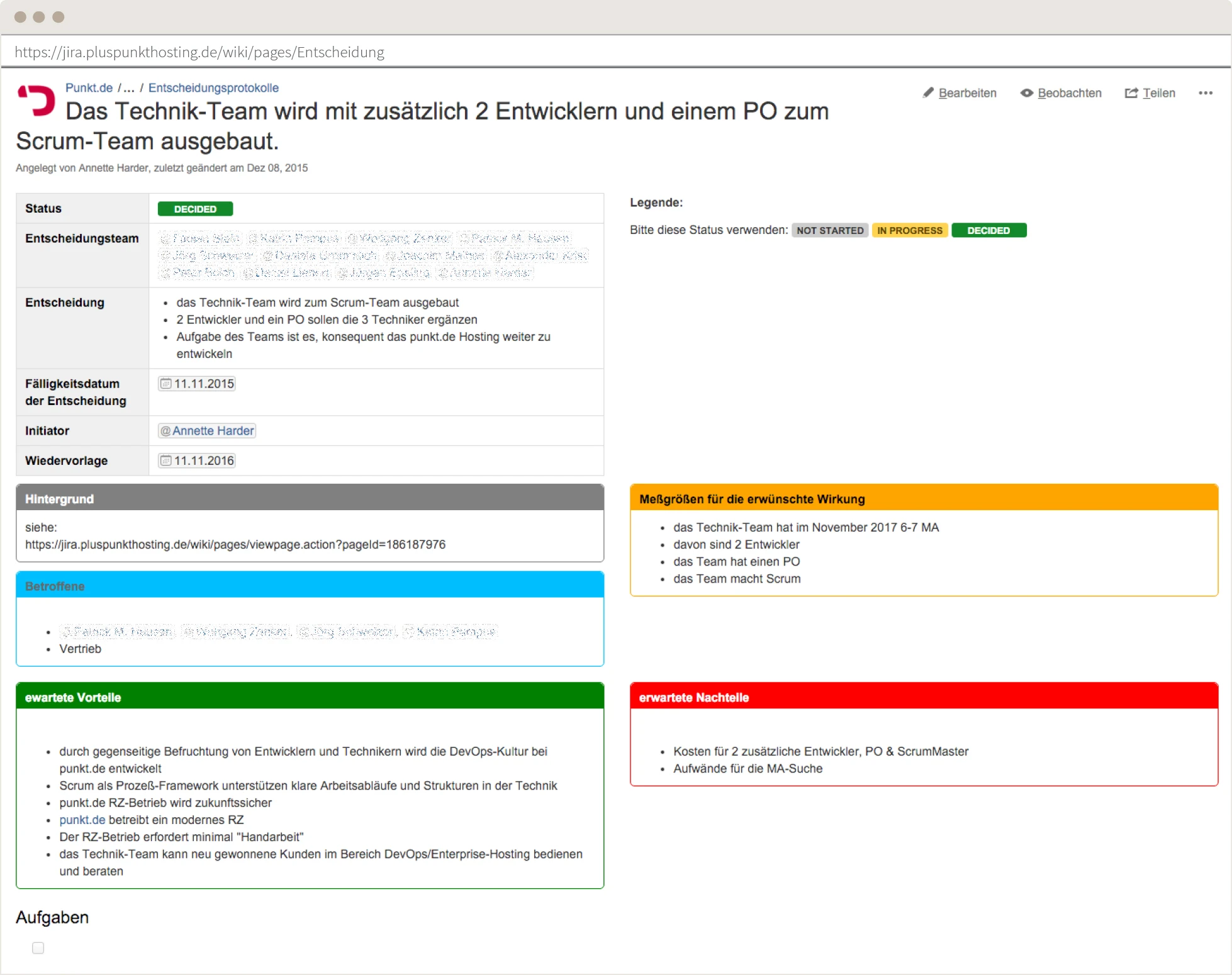Click the Hintergrund viewpage.action URL text
The image size is (1232, 975).
click(x=235, y=545)
